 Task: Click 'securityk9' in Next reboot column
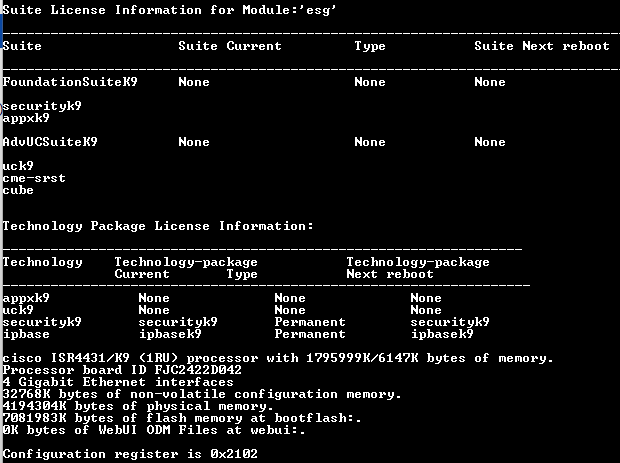450,322
